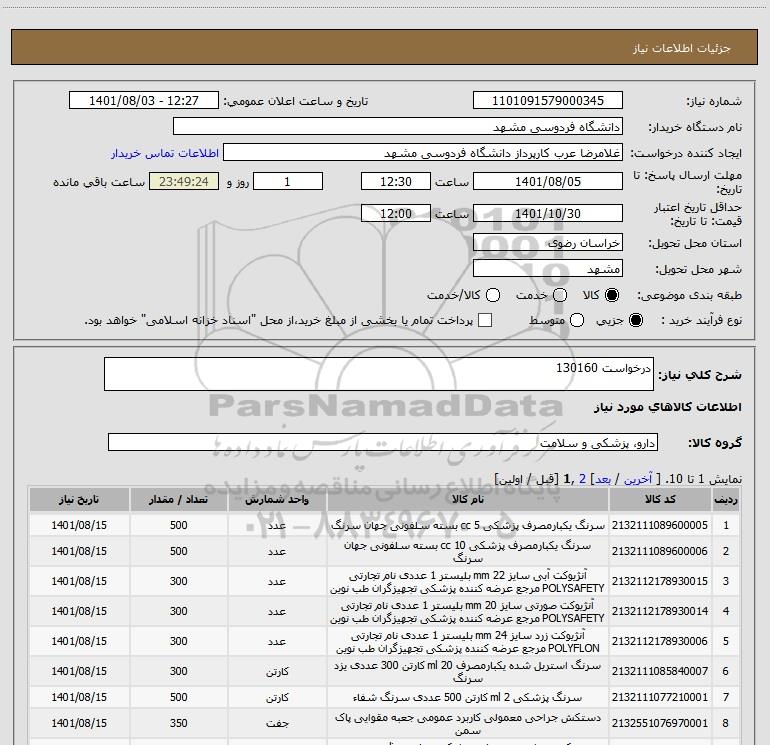The width and height of the screenshot is (770, 745).
Task: Click item name سرنگ پزشکی 2 ml شفاء
Action: 468,697
